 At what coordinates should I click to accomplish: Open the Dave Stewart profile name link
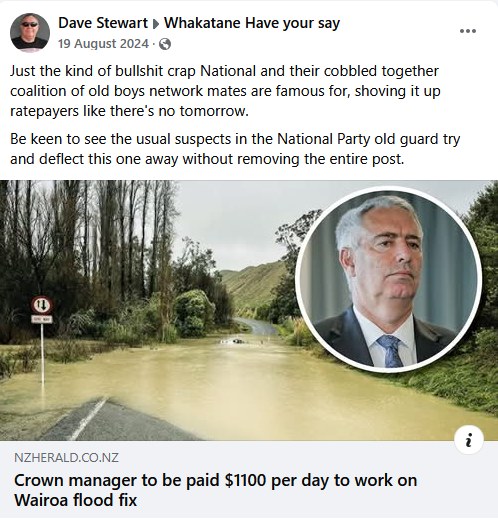[103, 23]
